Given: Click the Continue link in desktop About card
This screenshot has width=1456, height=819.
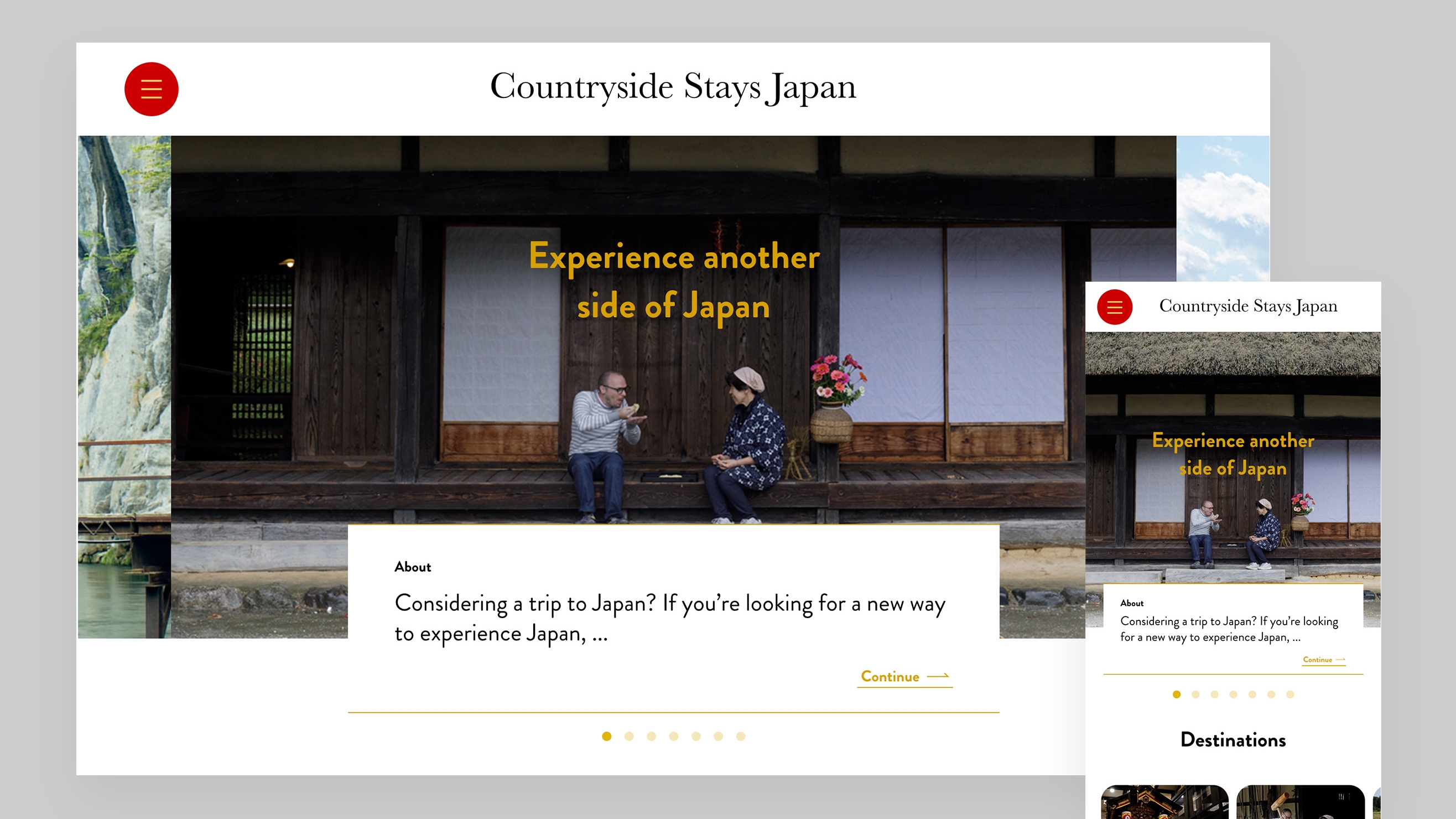Looking at the screenshot, I should click(x=904, y=677).
